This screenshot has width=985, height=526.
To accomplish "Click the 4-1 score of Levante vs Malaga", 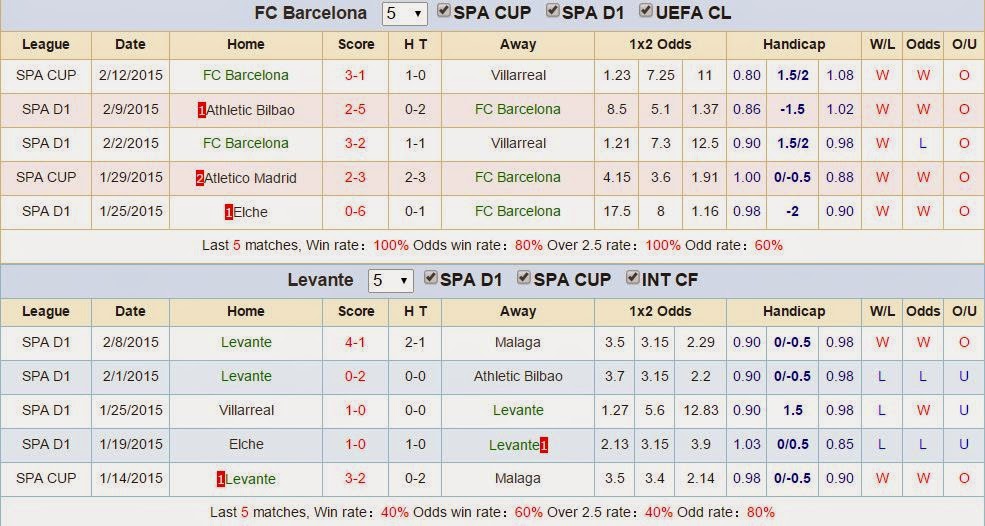I will (356, 342).
